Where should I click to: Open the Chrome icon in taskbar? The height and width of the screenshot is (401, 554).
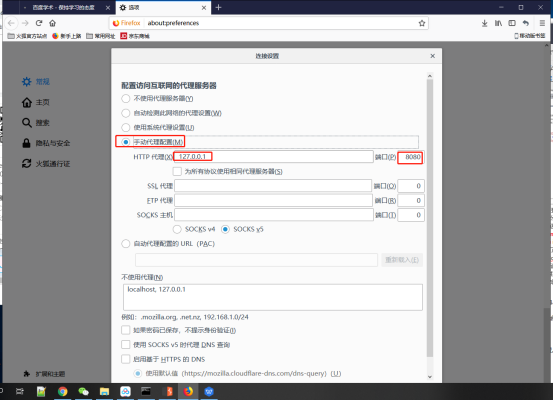[63, 391]
